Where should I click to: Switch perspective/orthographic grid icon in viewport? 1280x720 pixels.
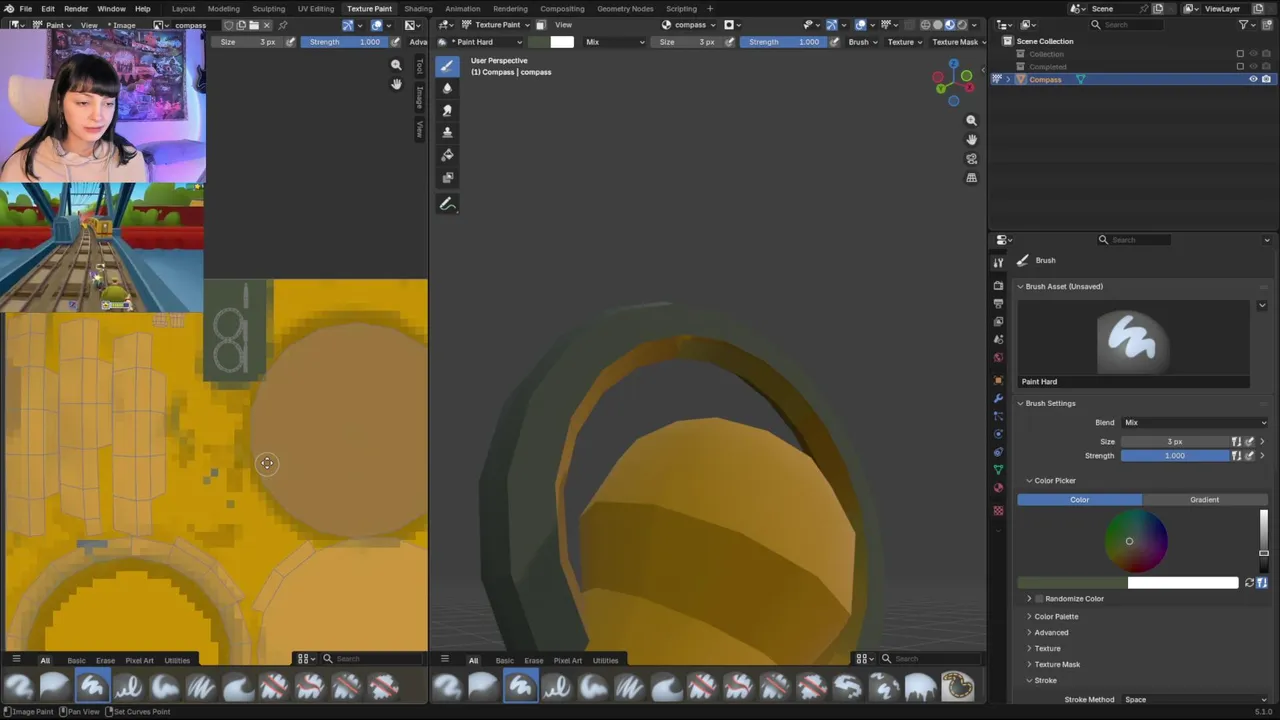click(x=971, y=177)
